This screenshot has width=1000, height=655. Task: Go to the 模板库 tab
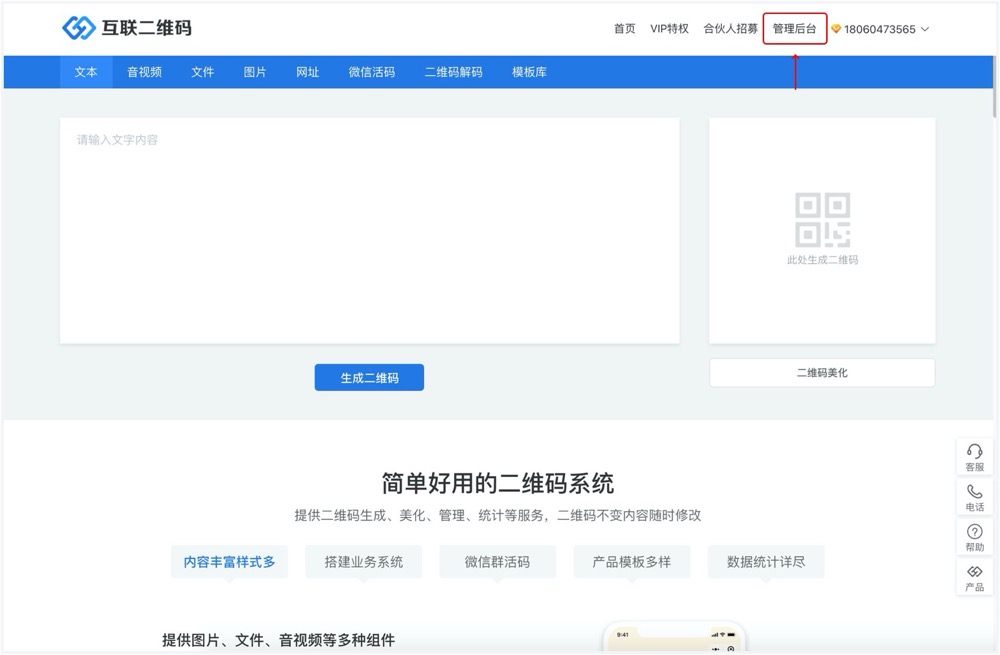pyautogui.click(x=529, y=72)
